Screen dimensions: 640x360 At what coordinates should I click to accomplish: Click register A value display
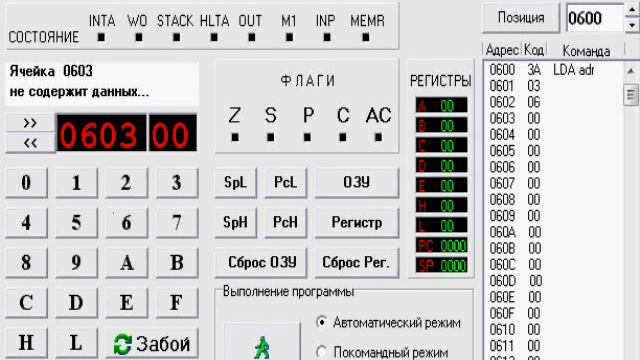click(442, 106)
